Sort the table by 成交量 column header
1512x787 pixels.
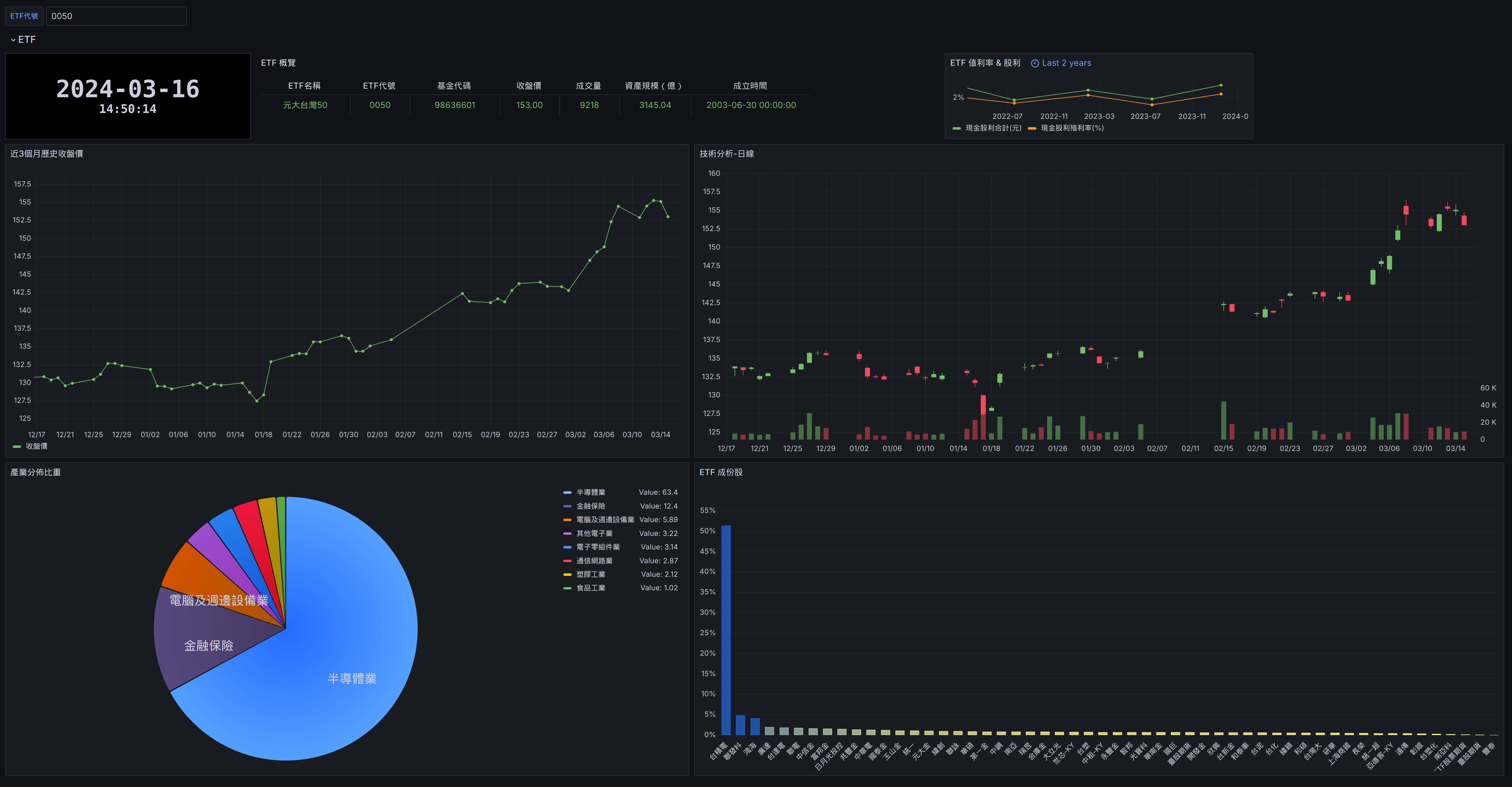(588, 86)
